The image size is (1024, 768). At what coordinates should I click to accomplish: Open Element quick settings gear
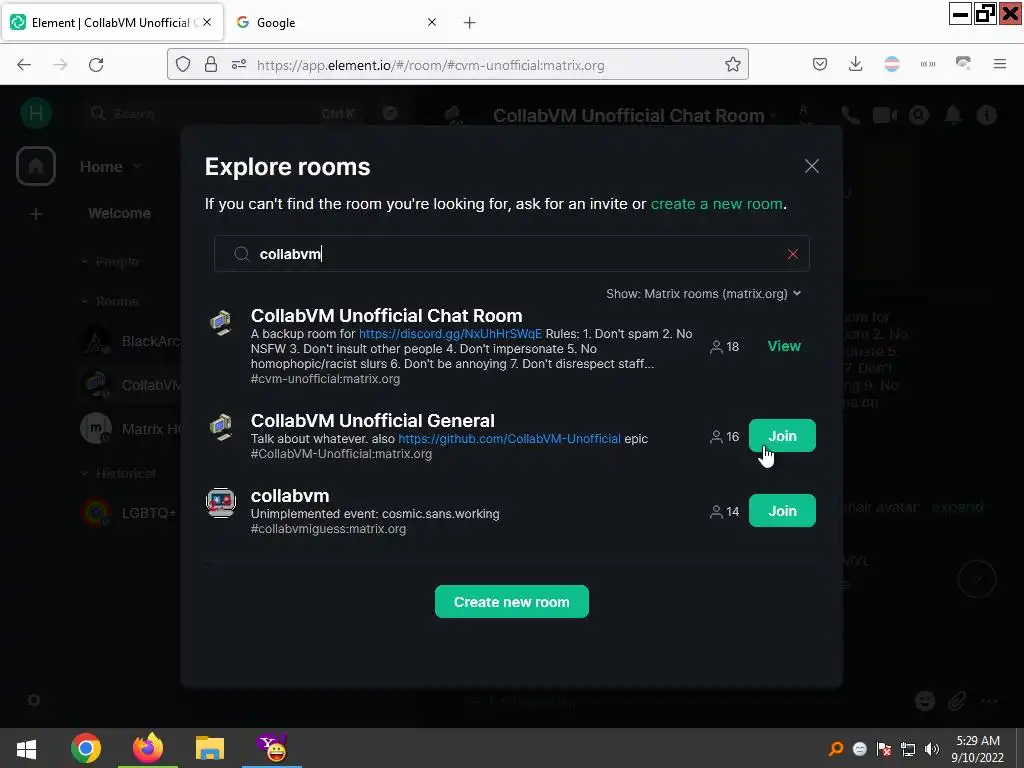click(34, 700)
